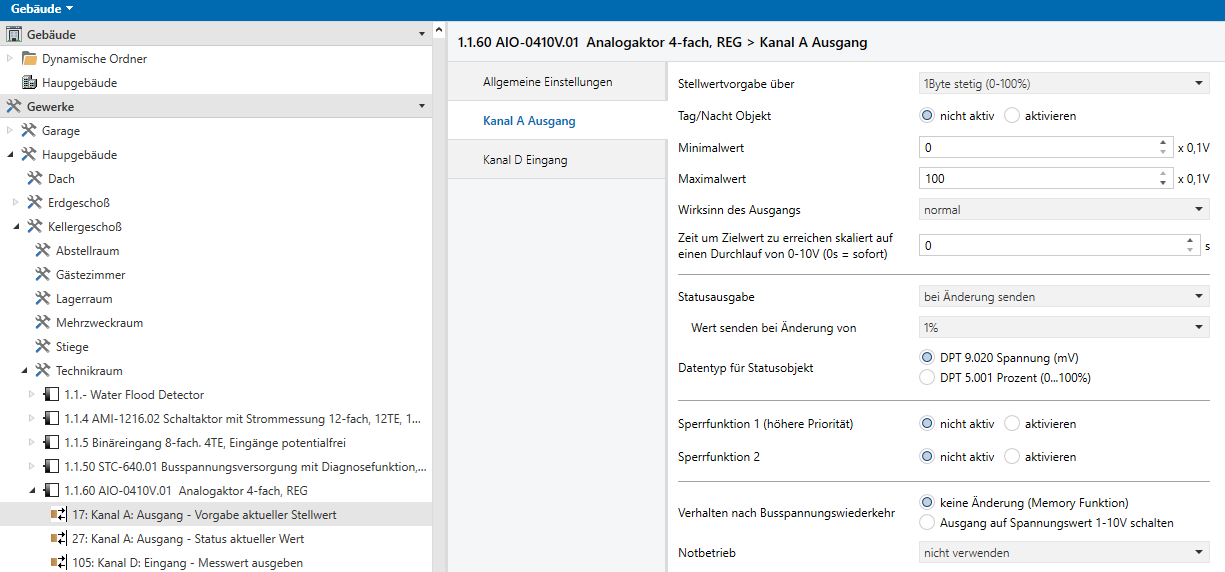
Task: Click the Kanal D Eingang Messwert object icon
Action: [59, 563]
